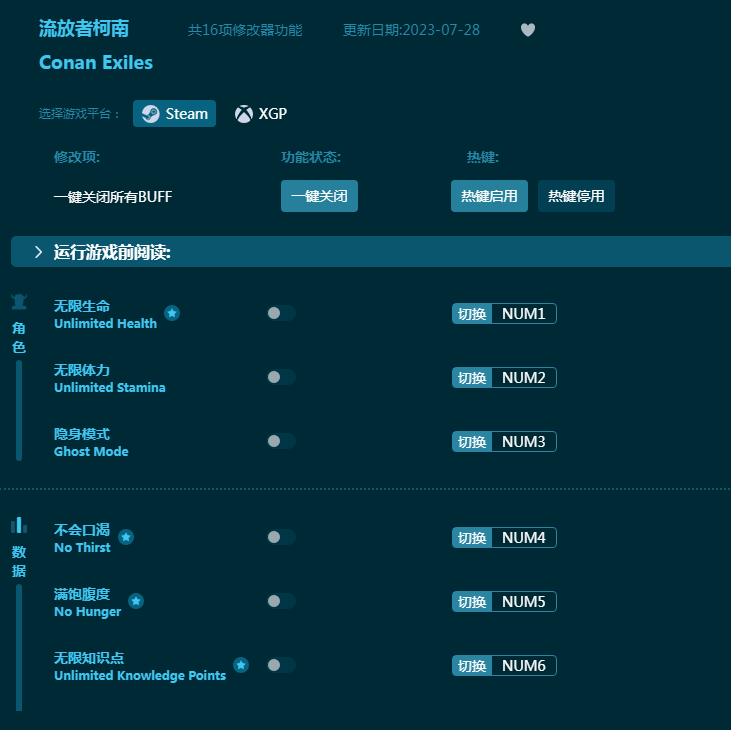Enable No Thirst switch
Viewport: 731px width, 730px height.
tap(281, 537)
